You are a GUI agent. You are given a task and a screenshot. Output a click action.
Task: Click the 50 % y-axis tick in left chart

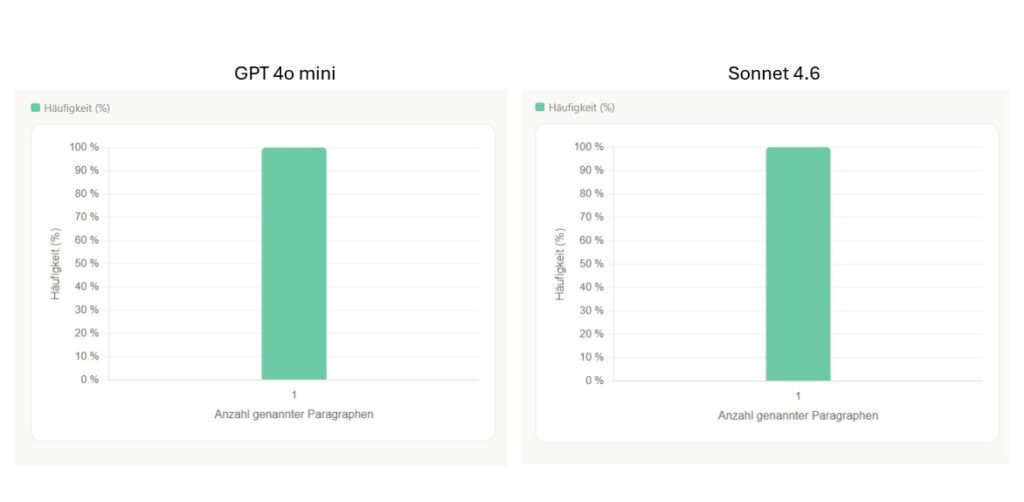click(86, 264)
